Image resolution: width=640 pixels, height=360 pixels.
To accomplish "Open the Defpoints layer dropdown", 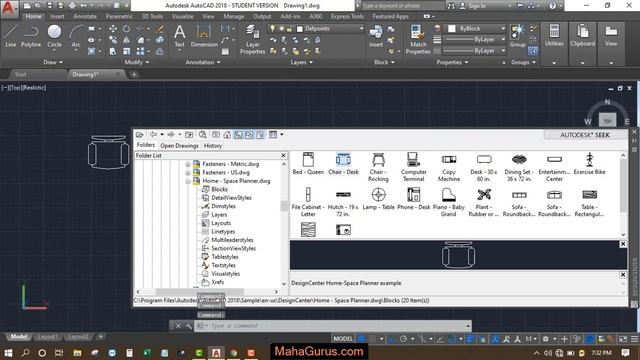I will click(361, 29).
